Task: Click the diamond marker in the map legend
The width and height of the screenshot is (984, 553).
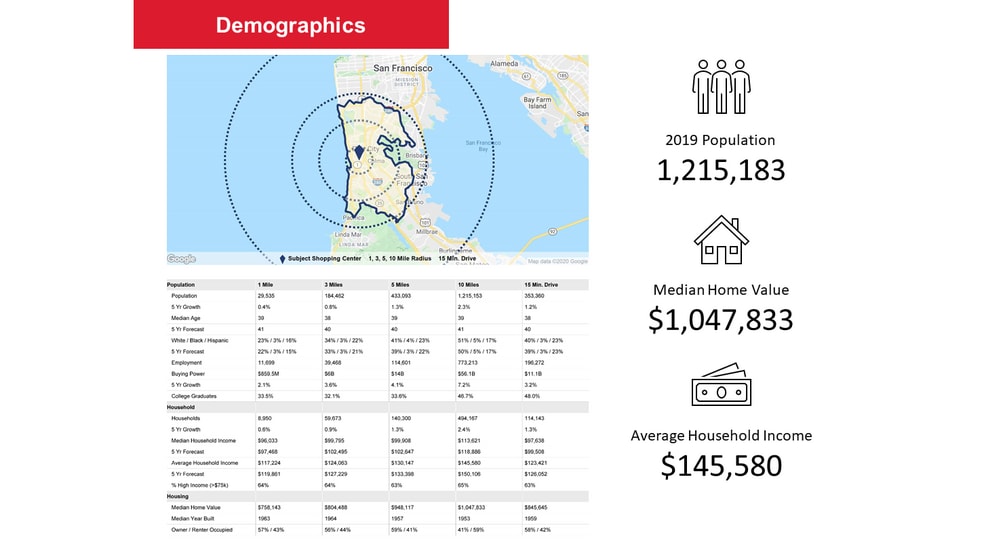Action: [282, 259]
